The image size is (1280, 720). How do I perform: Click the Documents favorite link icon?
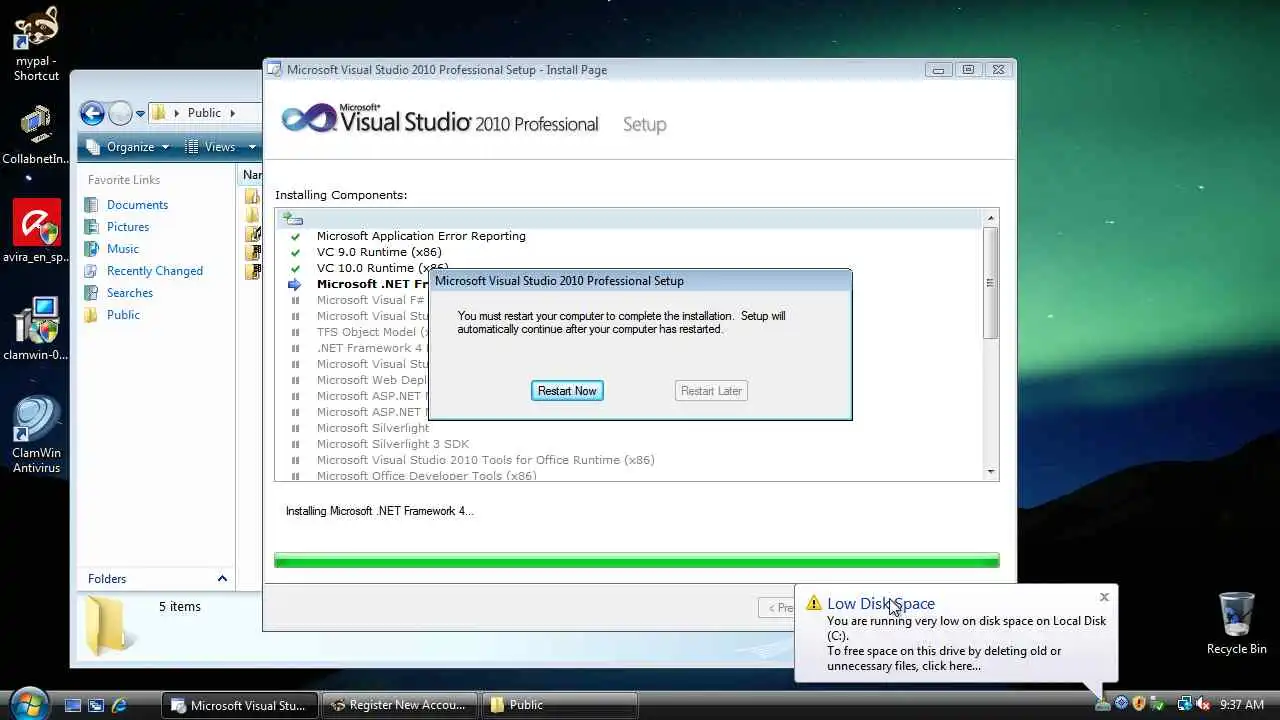tap(92, 205)
